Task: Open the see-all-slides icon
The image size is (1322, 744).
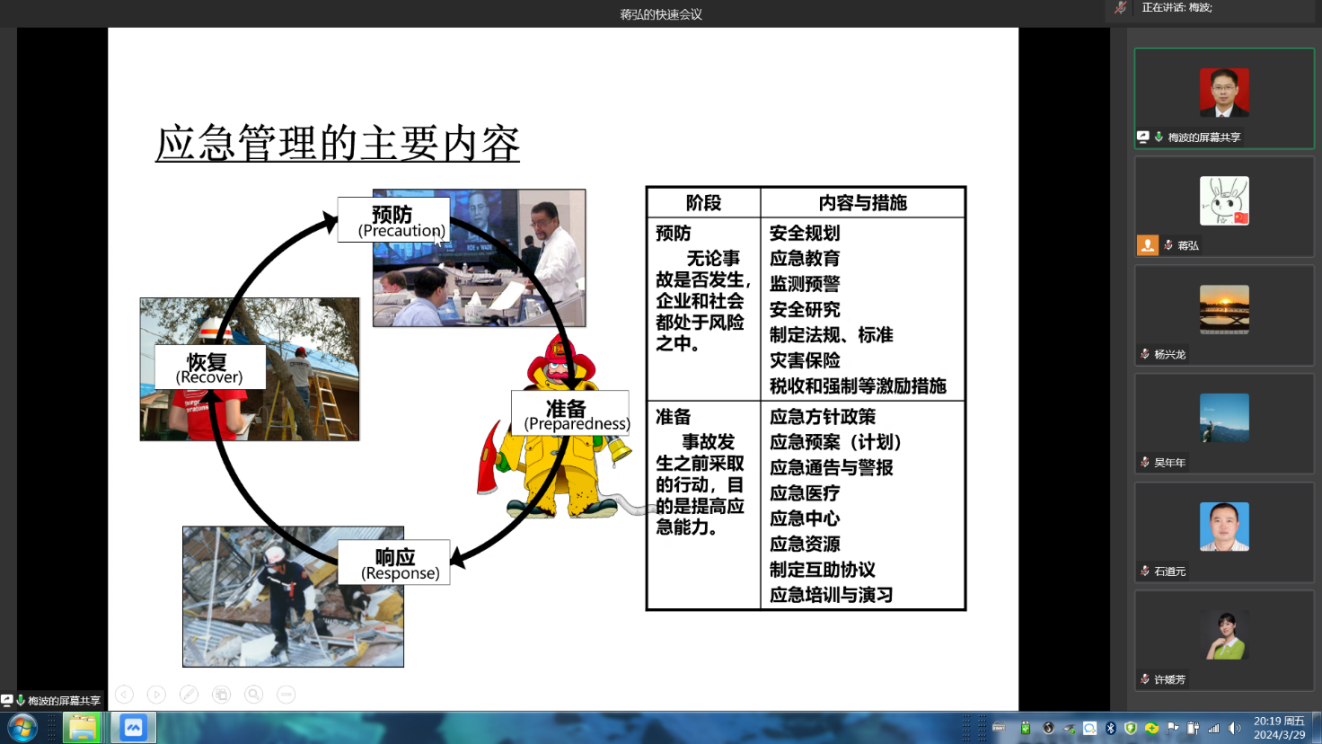Action: [x=221, y=694]
